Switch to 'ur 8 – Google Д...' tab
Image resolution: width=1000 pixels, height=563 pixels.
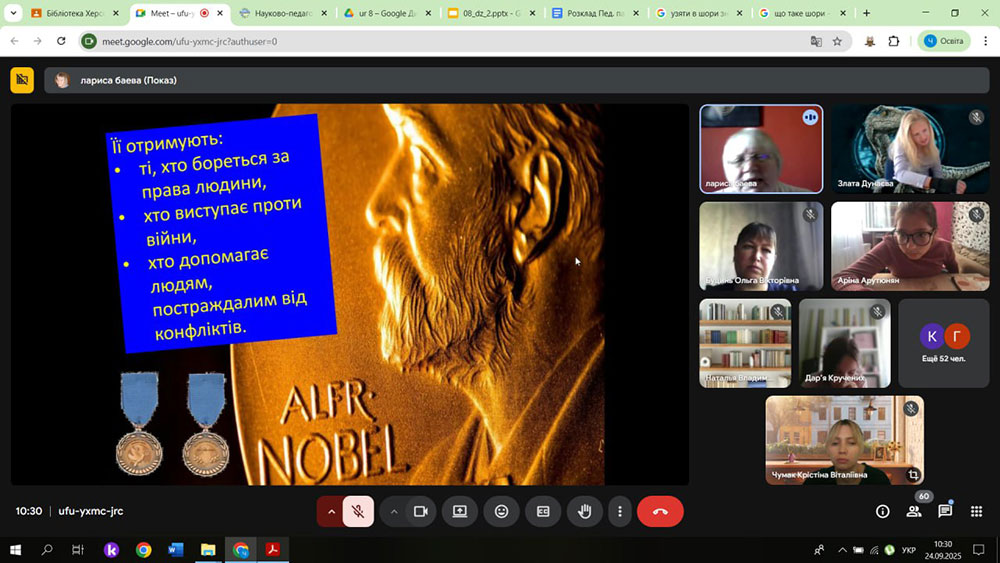click(x=386, y=13)
